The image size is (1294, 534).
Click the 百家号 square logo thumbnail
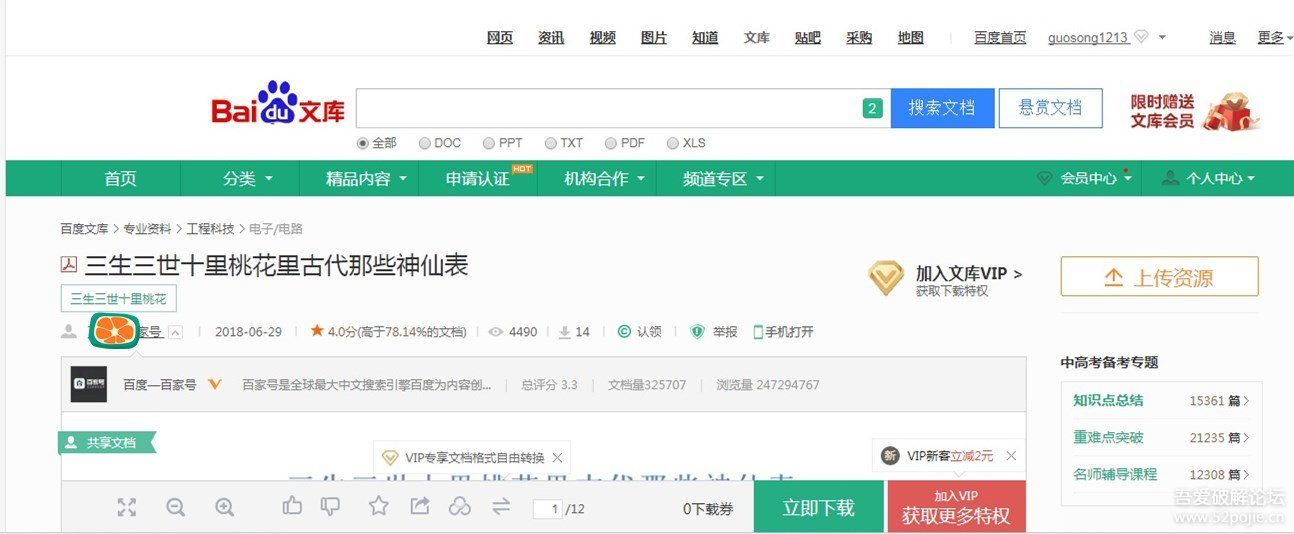(89, 384)
